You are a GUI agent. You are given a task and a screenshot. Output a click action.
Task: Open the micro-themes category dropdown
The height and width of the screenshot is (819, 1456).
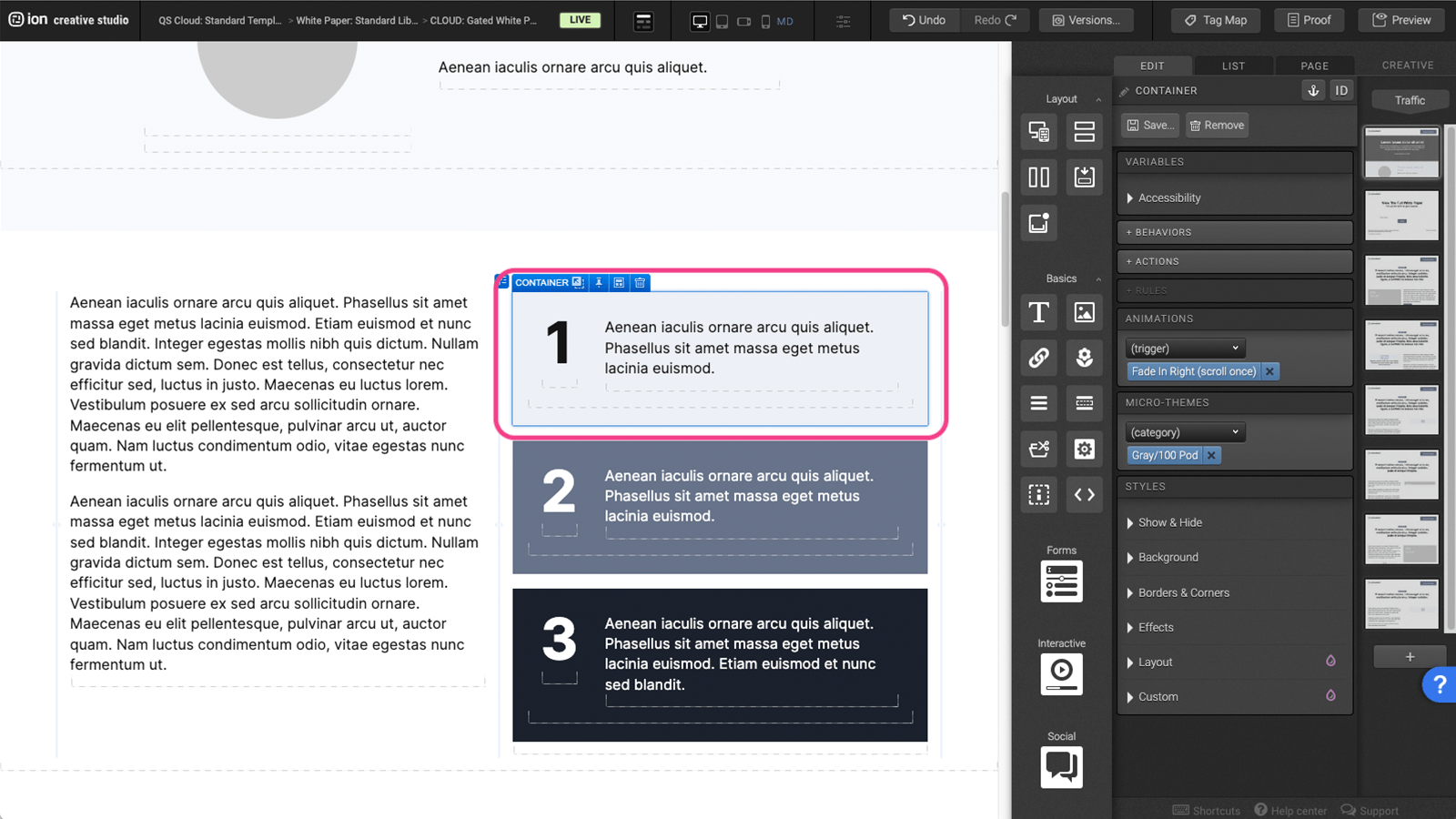[x=1184, y=432]
